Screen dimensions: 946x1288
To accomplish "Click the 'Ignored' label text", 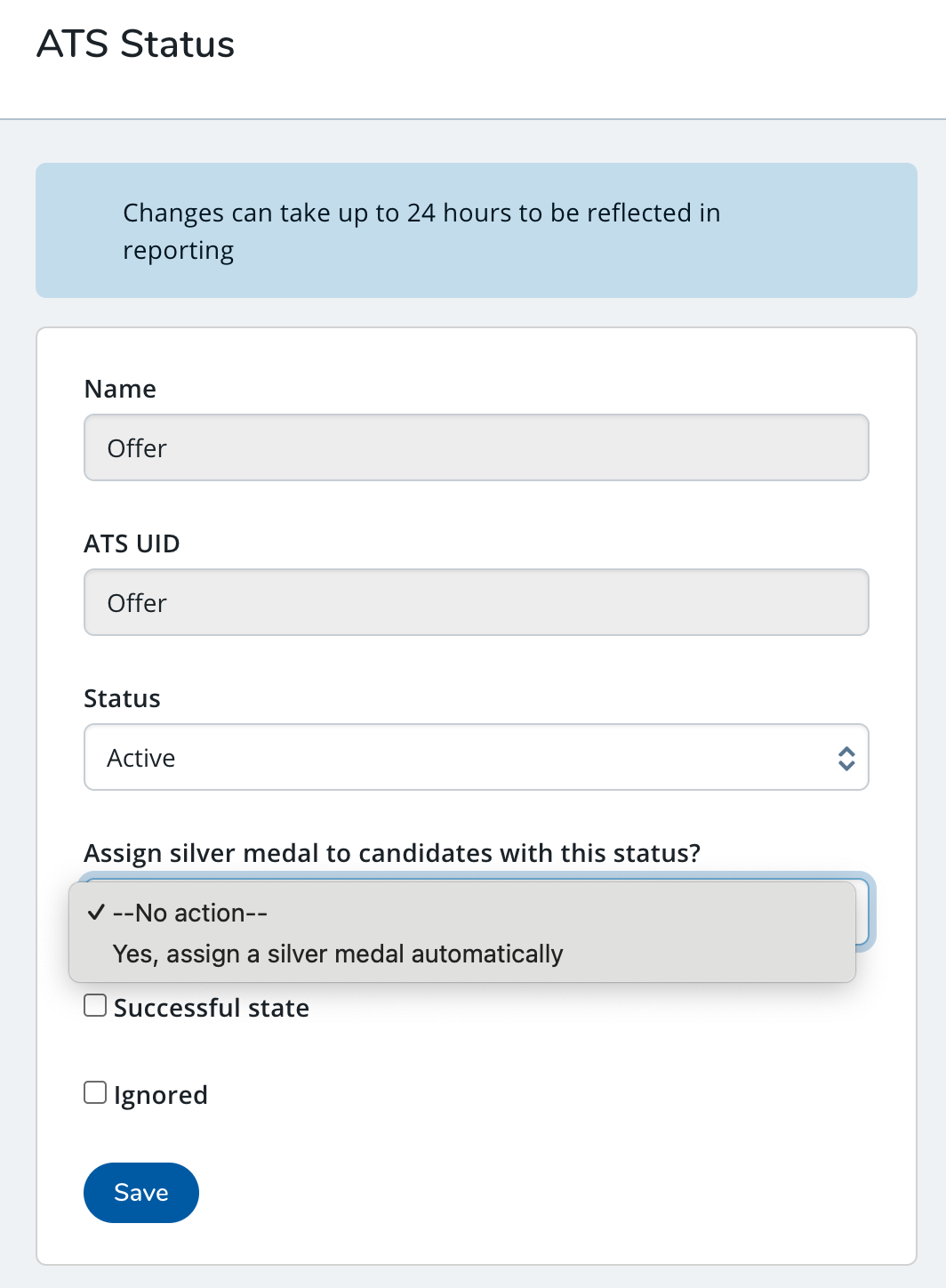I will (x=160, y=1095).
